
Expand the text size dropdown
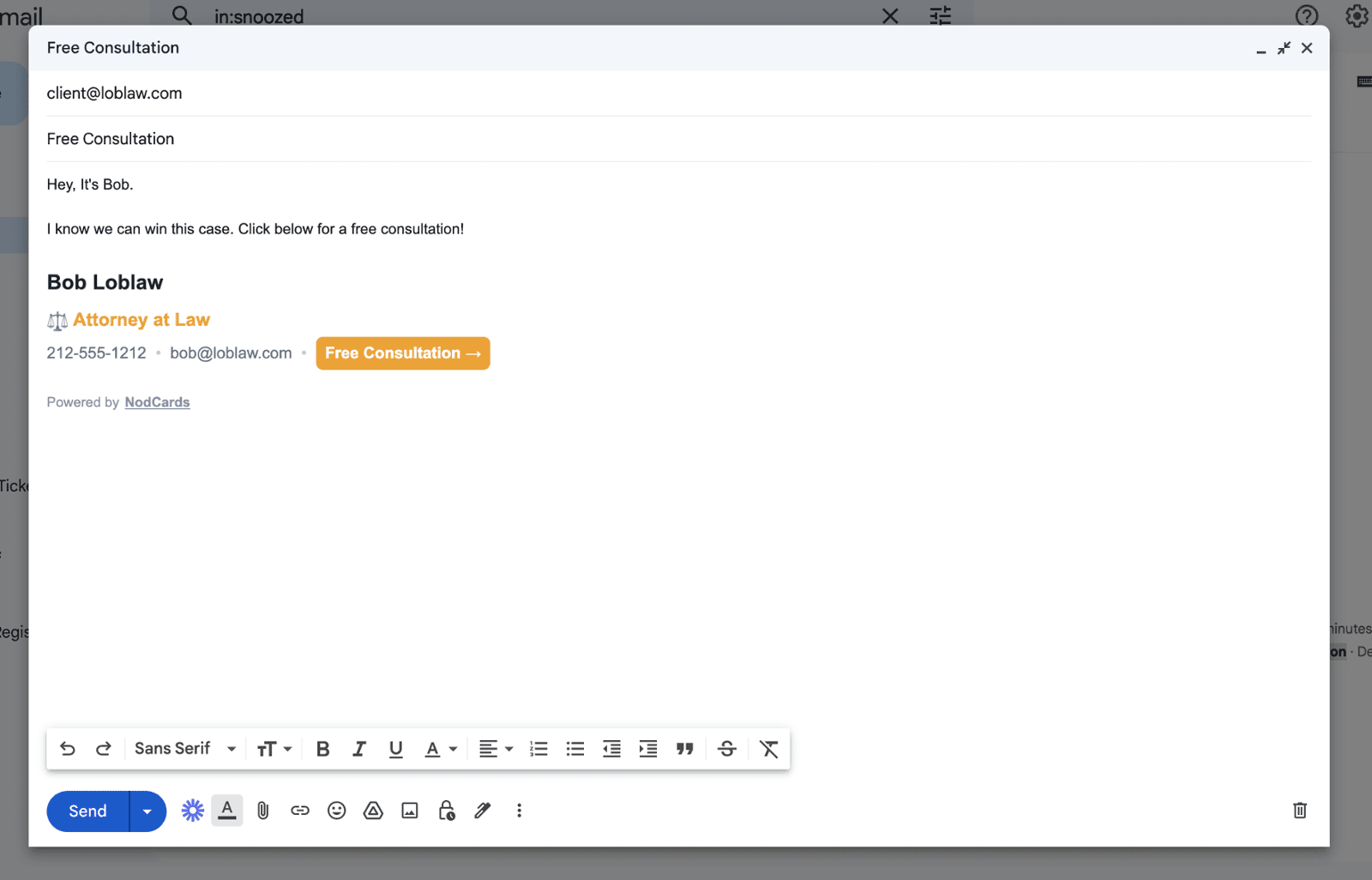(274, 749)
